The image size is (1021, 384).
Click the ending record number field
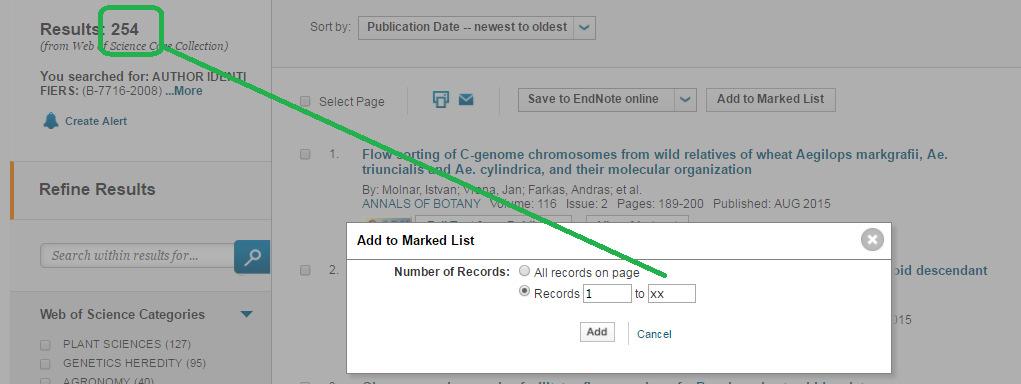[x=672, y=294]
